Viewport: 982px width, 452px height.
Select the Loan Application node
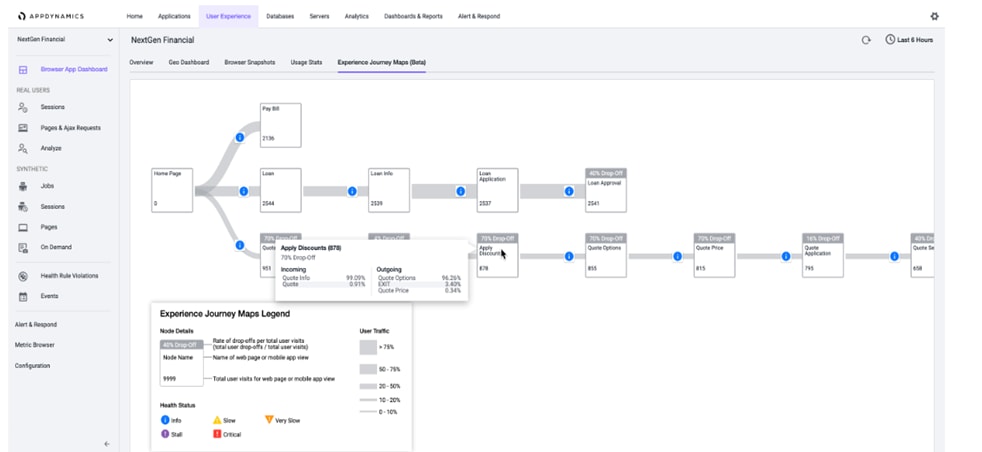[497, 190]
